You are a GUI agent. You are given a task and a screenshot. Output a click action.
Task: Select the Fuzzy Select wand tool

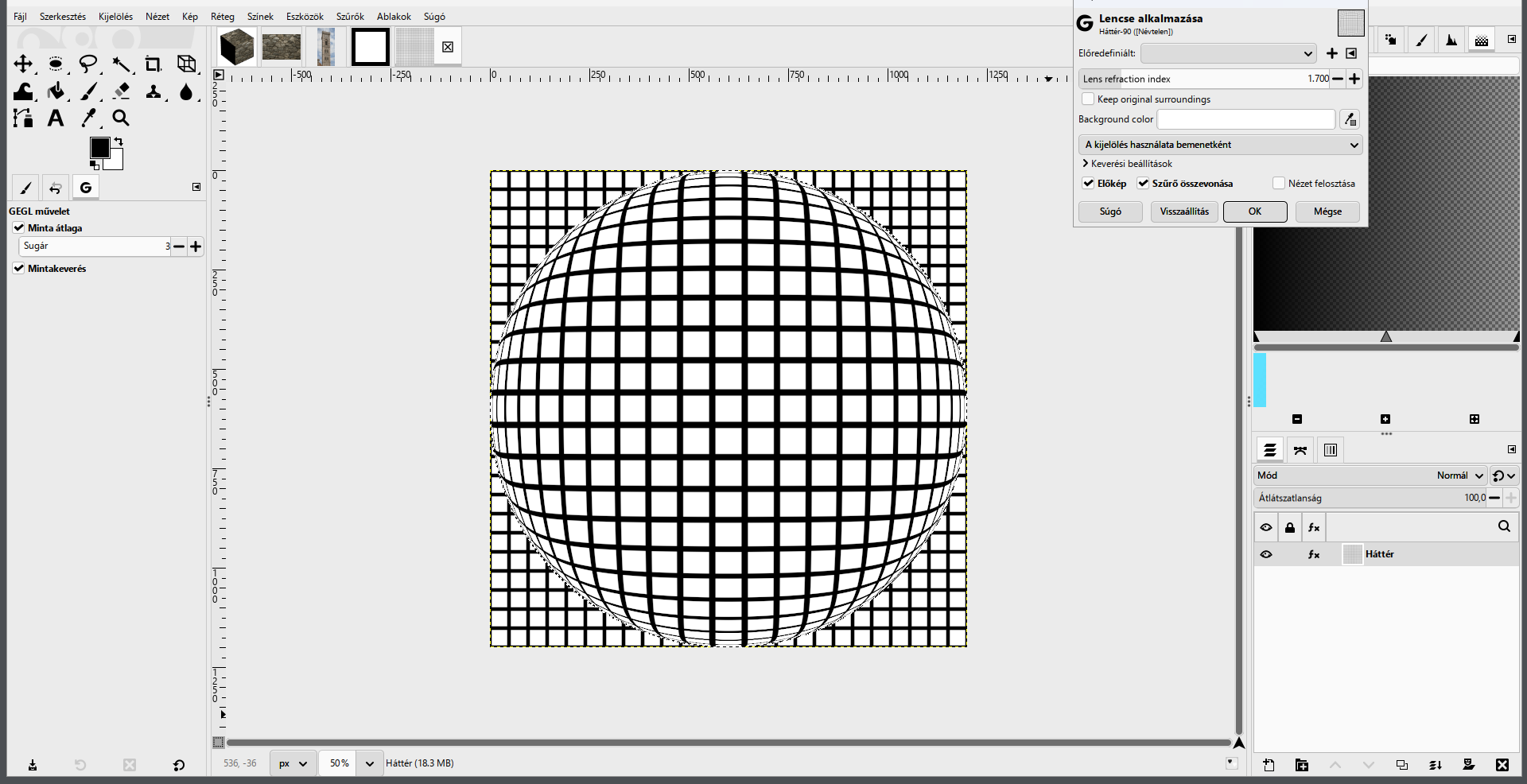coord(121,64)
